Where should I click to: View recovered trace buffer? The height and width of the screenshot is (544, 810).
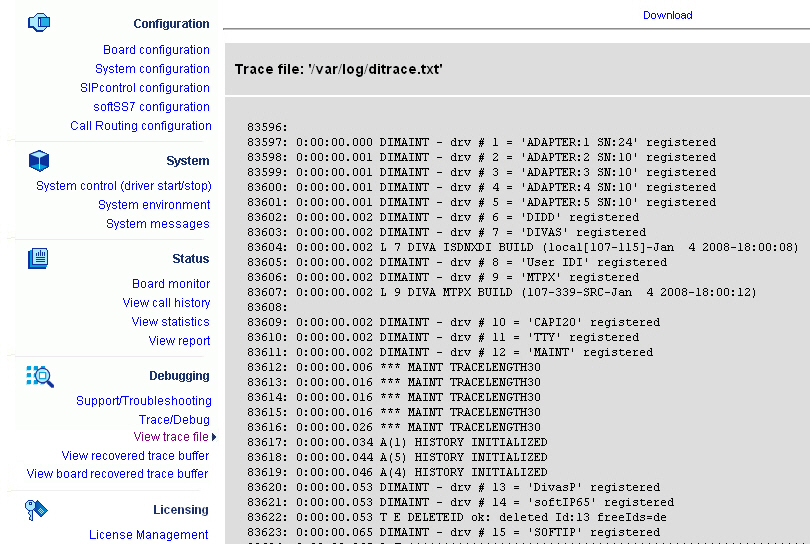tap(135, 456)
